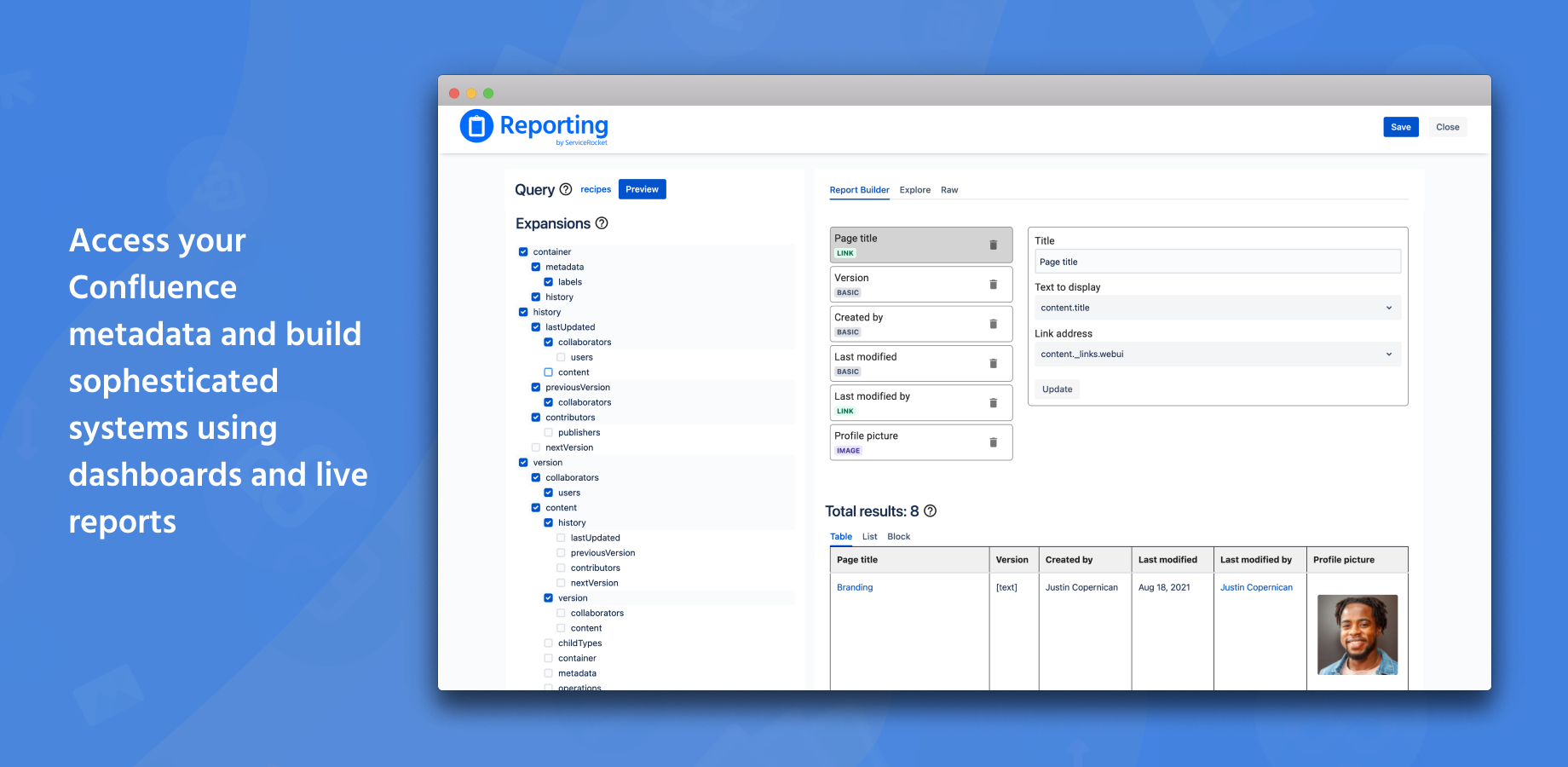This screenshot has width=1568, height=767.
Task: Select the List results view tab
Action: (x=869, y=537)
